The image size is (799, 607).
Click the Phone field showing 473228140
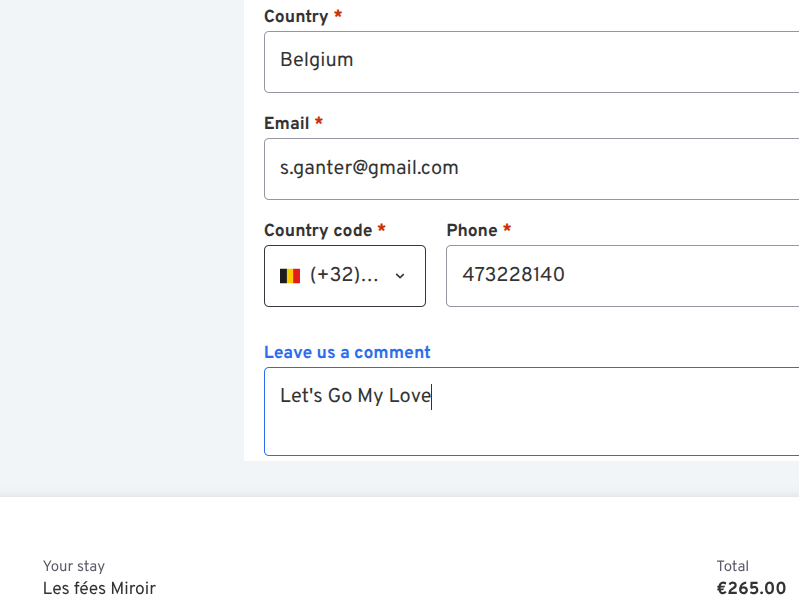tap(620, 275)
